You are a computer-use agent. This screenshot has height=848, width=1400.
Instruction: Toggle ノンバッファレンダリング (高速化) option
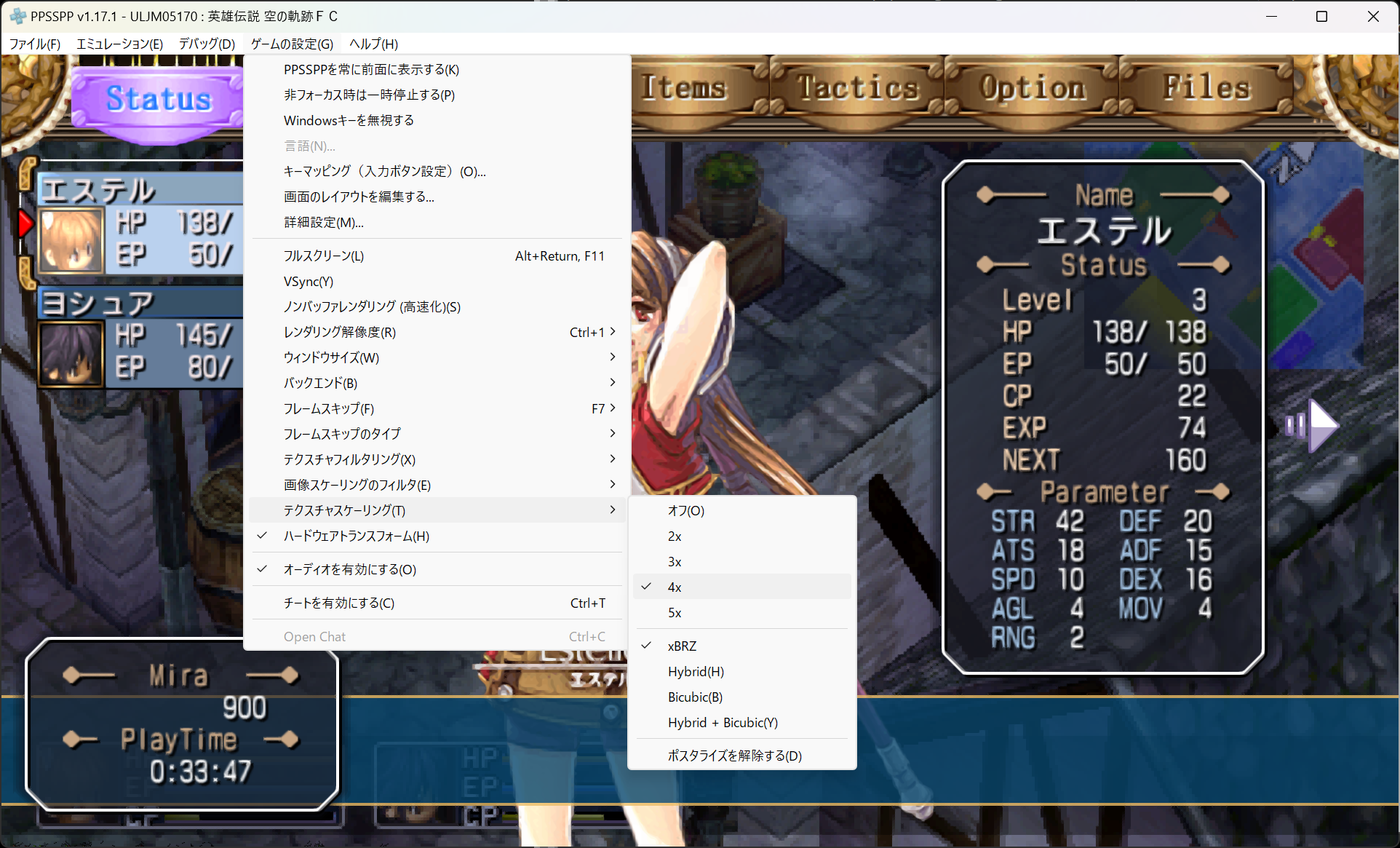437,307
